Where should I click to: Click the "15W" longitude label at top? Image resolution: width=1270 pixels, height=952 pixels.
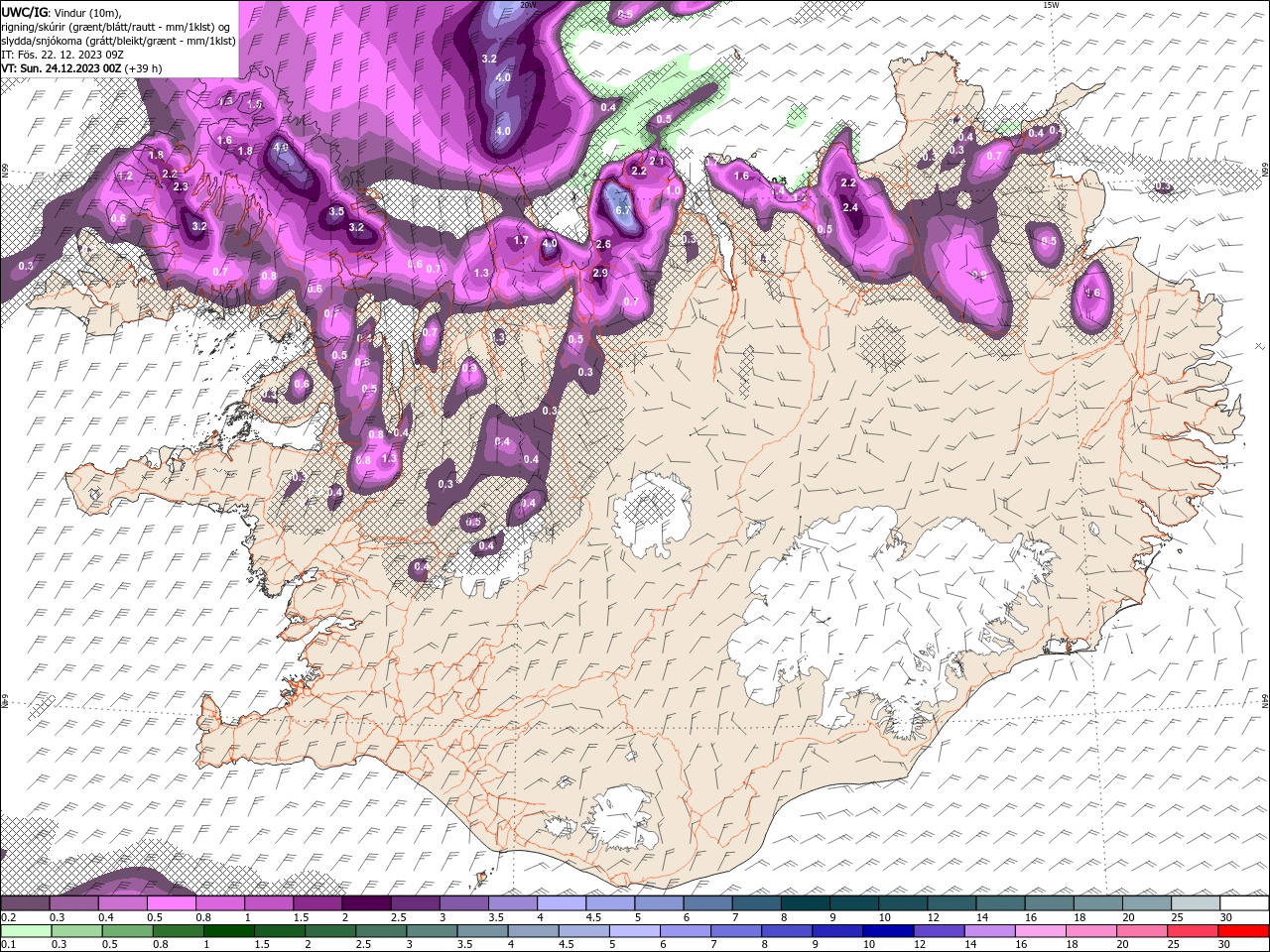click(x=1051, y=5)
